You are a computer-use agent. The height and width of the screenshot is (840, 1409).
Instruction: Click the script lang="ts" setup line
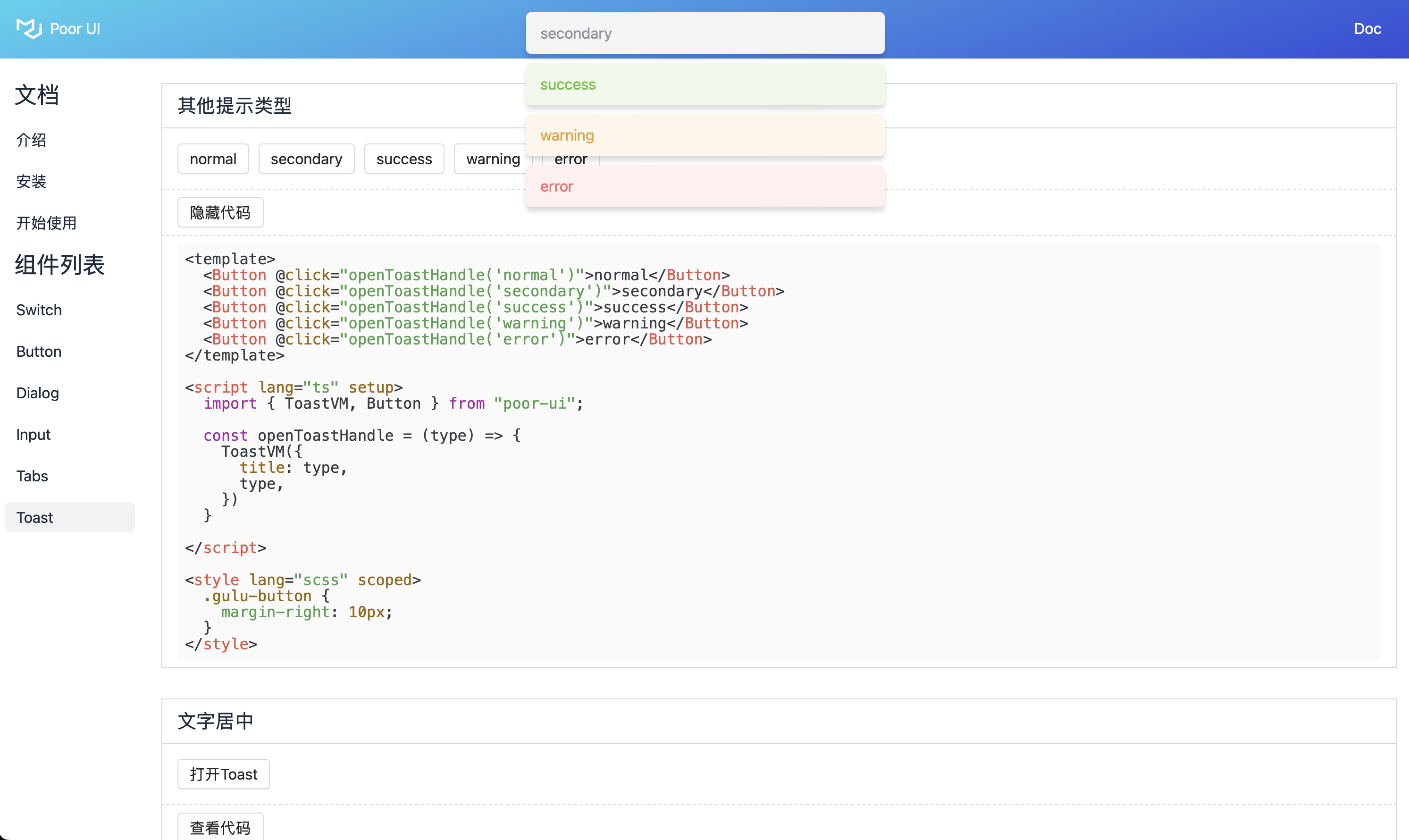[x=294, y=387]
